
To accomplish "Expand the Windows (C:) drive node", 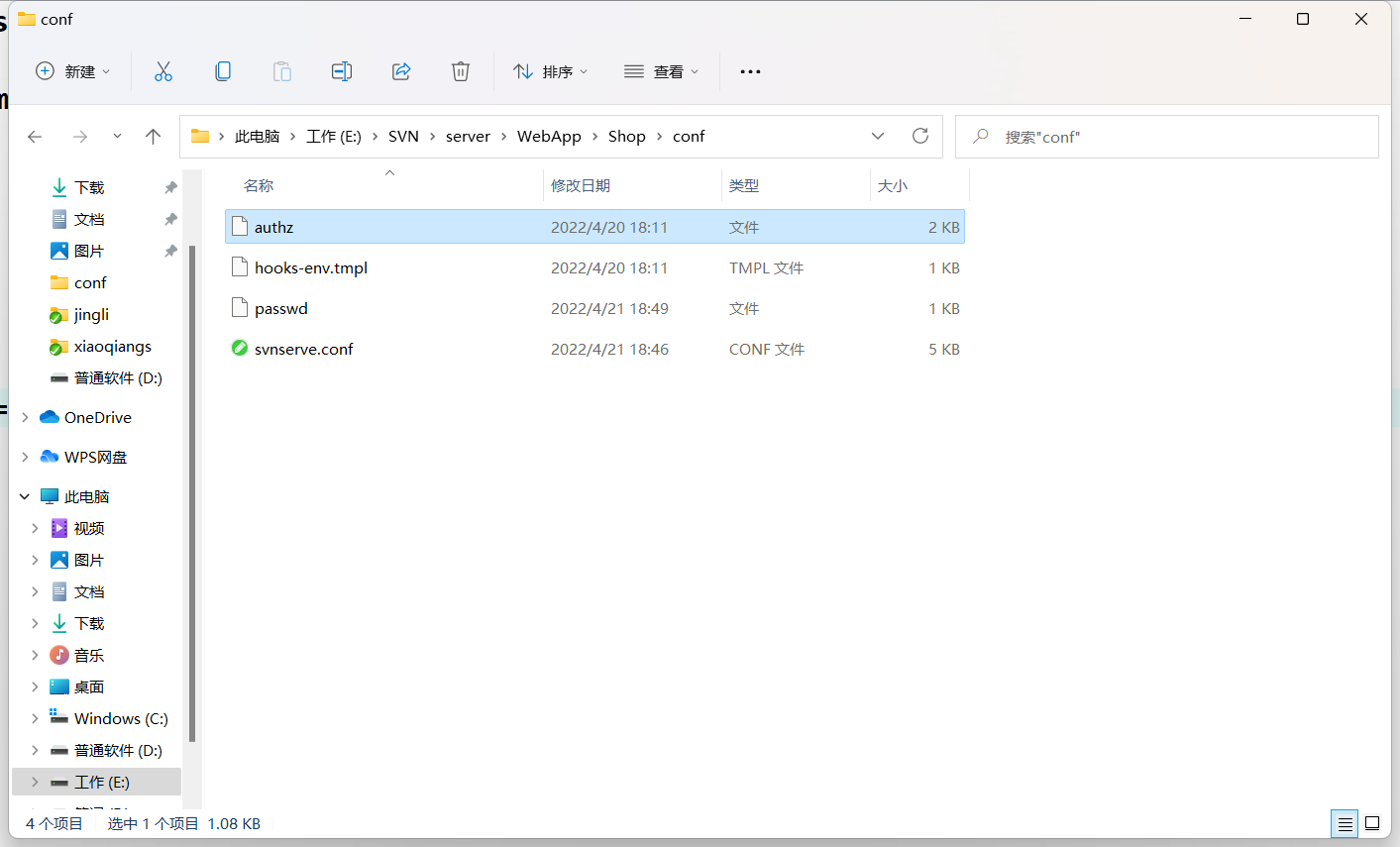I will [x=35, y=718].
